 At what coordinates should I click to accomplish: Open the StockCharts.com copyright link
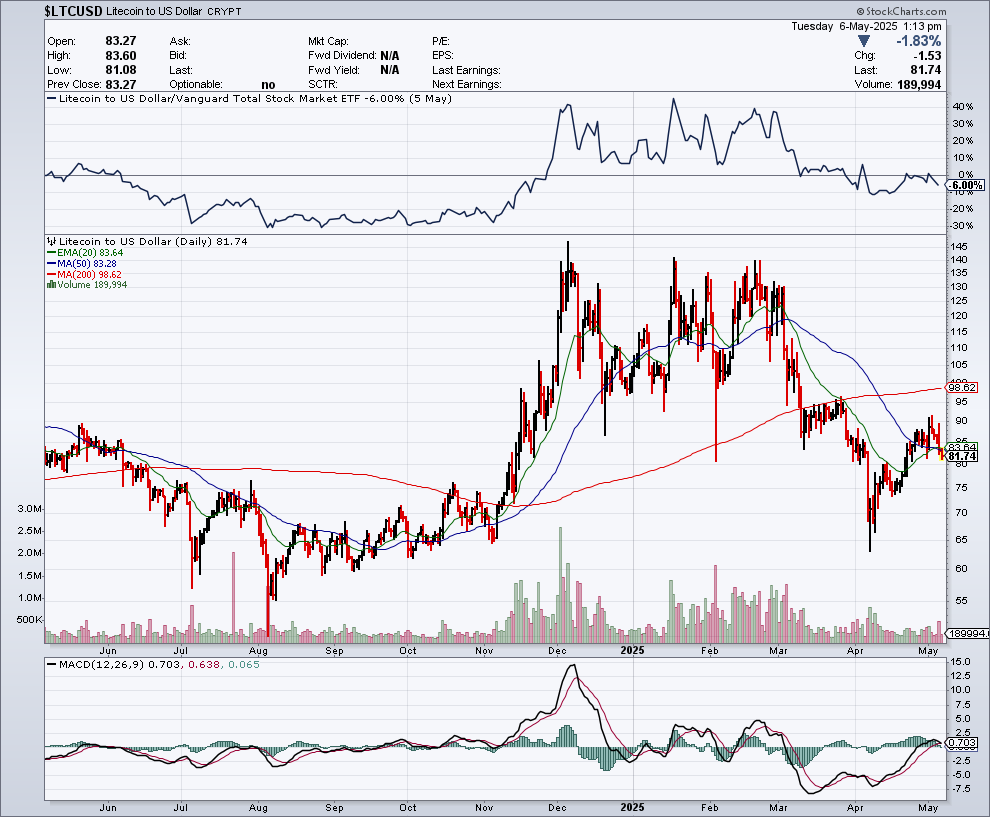coord(902,11)
